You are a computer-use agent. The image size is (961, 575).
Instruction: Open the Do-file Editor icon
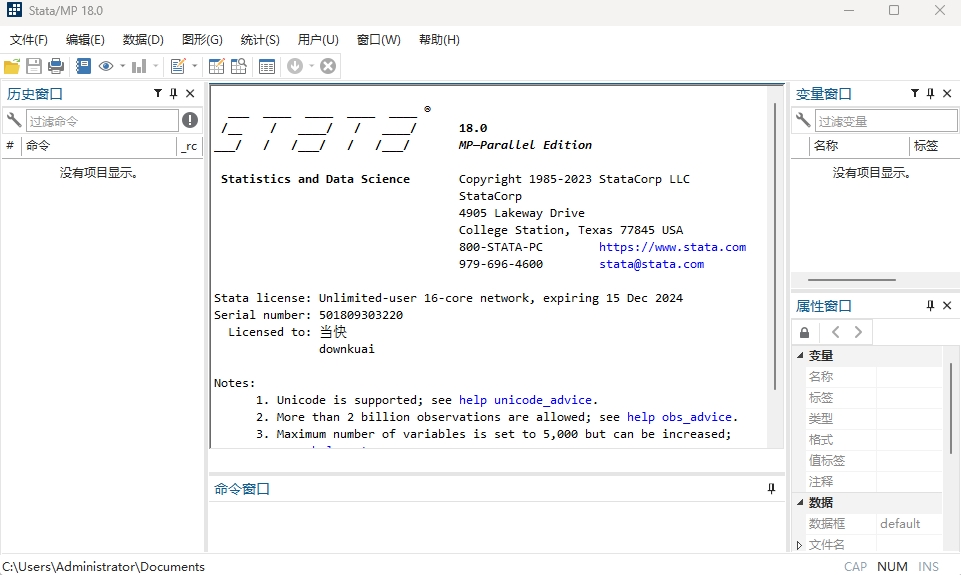[178, 66]
